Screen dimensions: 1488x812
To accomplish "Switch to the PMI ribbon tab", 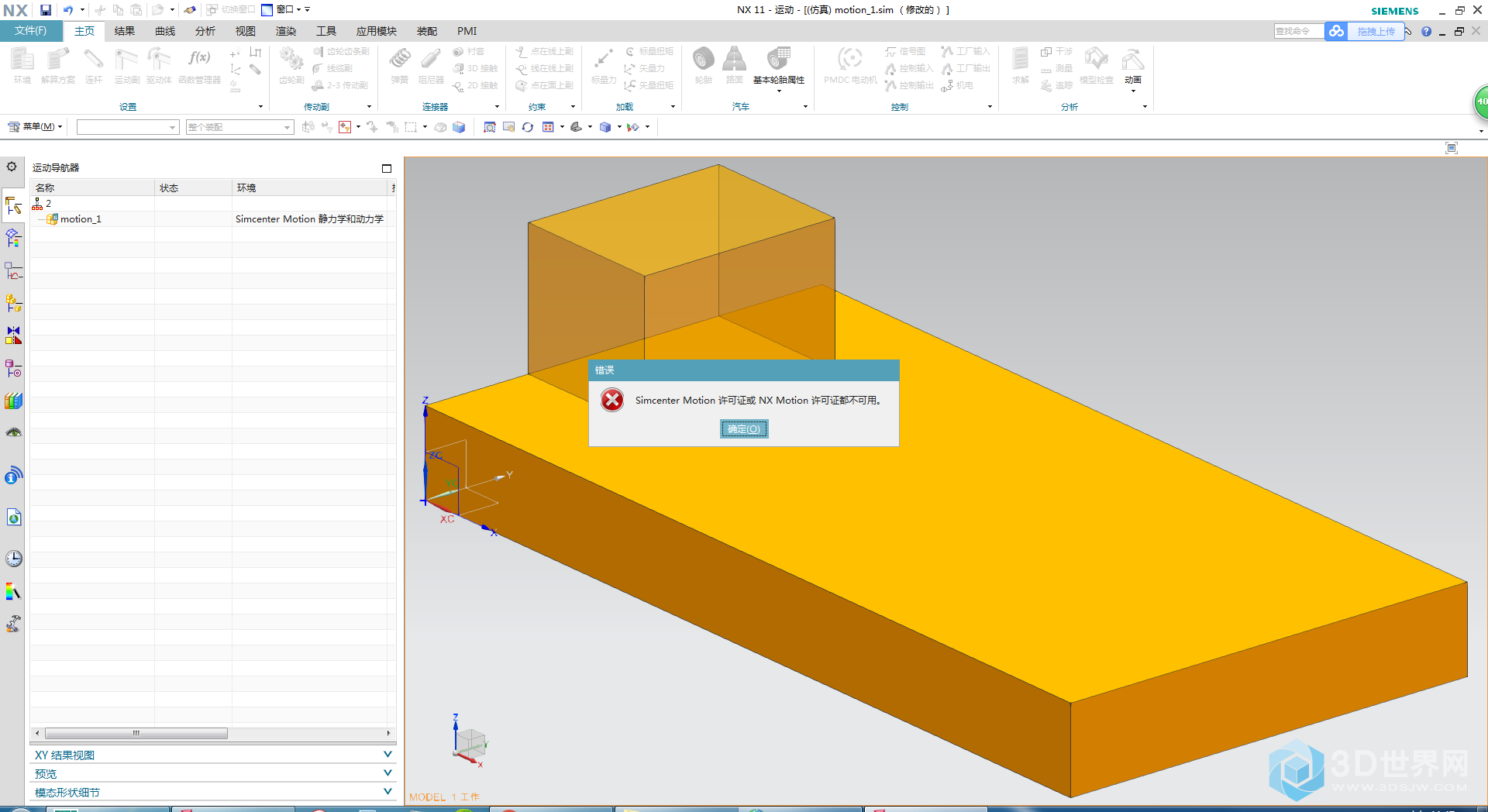I will (467, 31).
